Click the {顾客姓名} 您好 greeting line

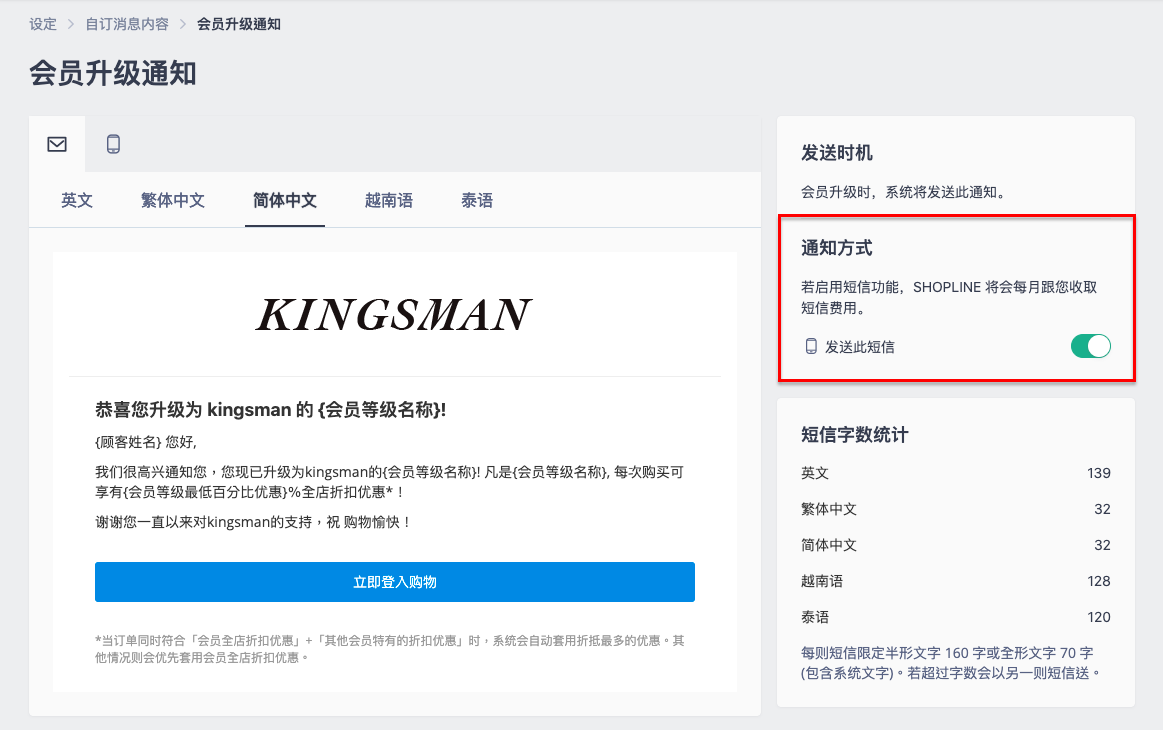click(146, 442)
